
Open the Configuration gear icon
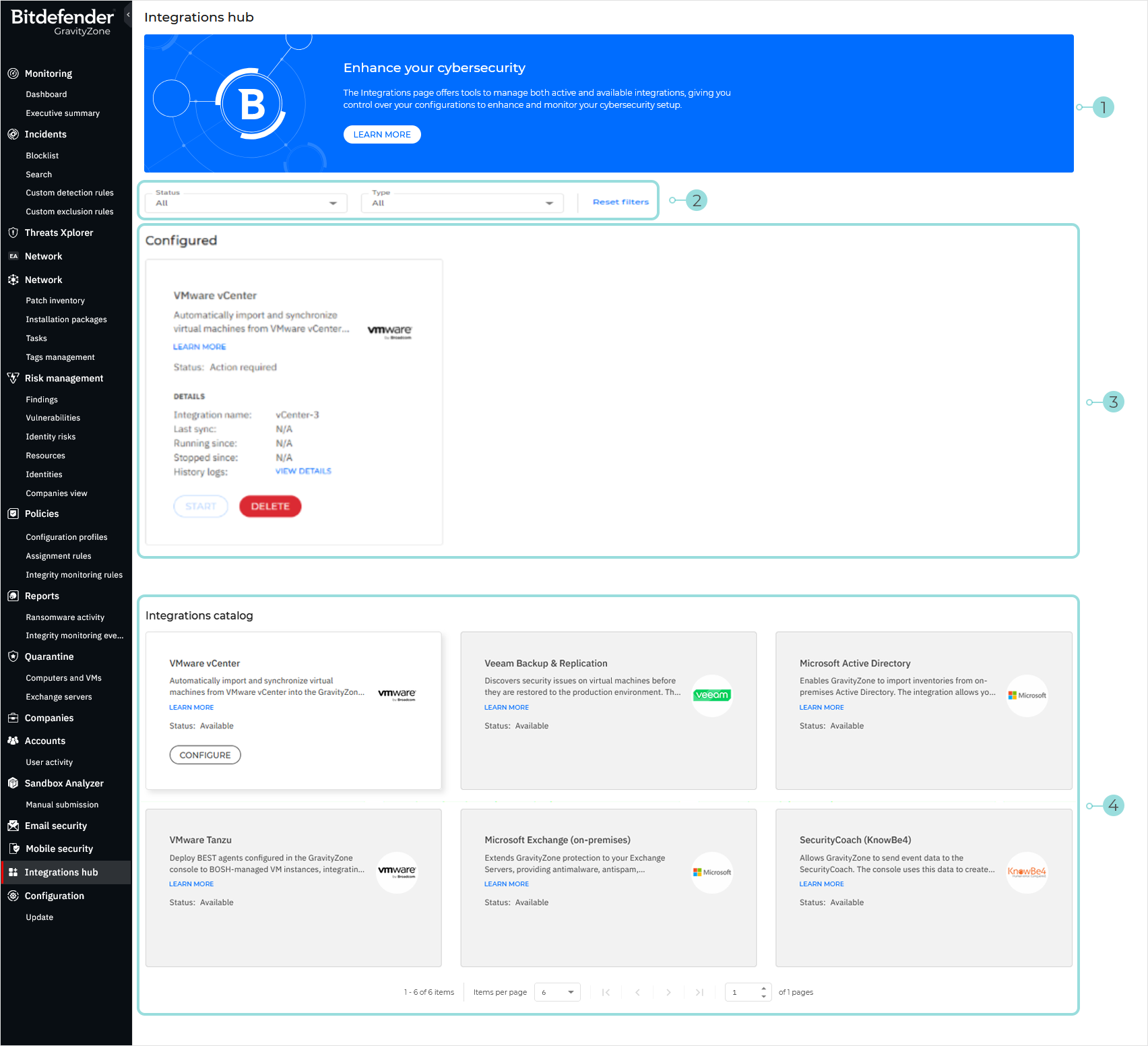click(x=13, y=896)
